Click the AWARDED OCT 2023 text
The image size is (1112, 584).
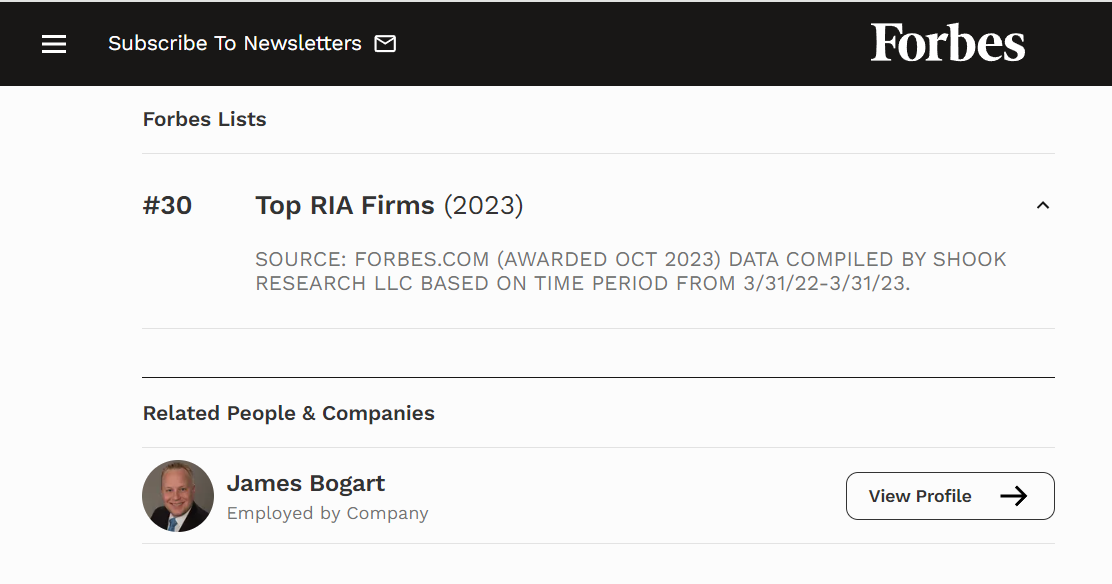point(608,260)
